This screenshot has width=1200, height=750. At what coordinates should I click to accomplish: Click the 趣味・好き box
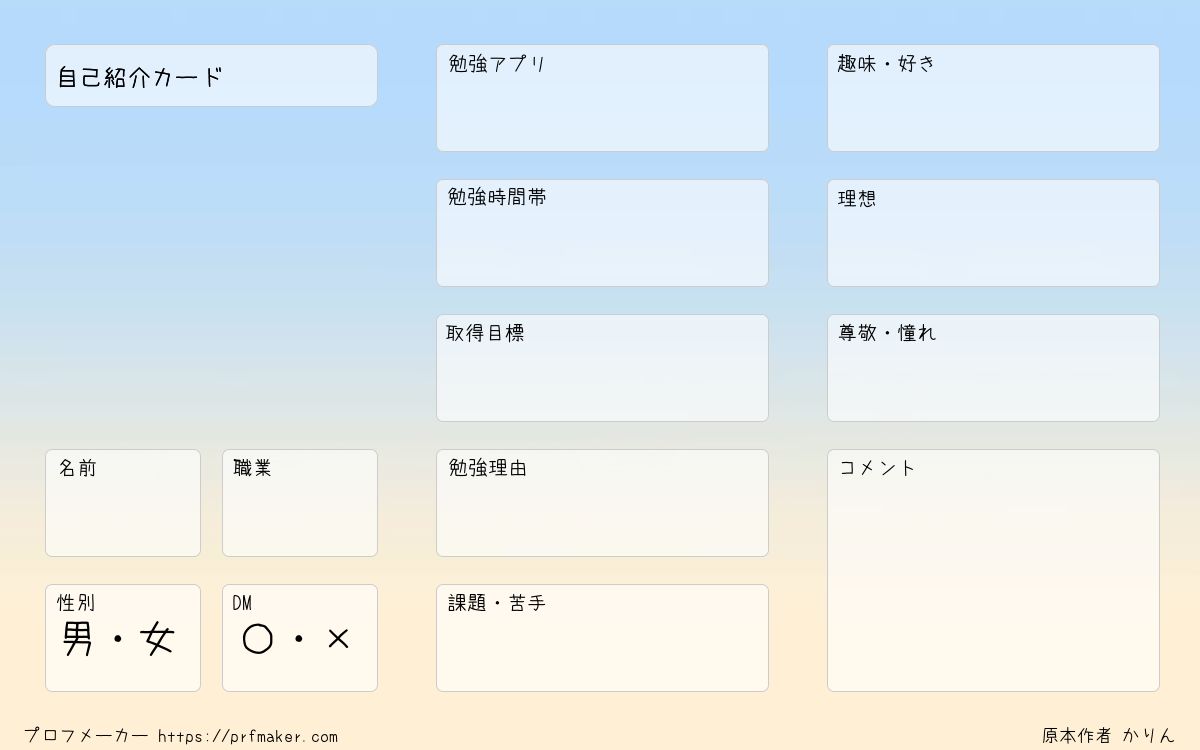(x=993, y=98)
